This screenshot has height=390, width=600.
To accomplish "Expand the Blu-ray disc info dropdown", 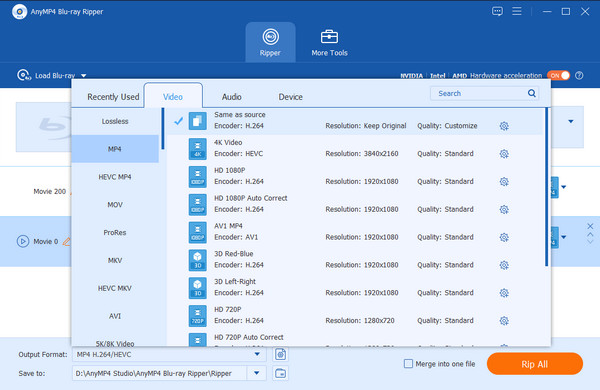I will [x=571, y=121].
